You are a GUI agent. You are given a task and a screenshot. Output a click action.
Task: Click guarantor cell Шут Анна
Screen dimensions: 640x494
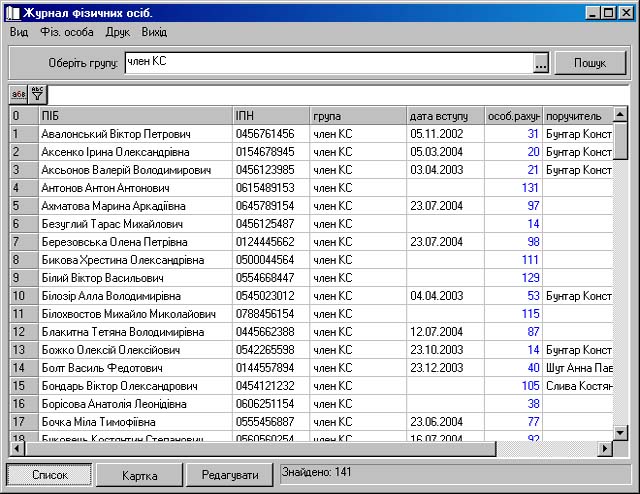coord(579,368)
